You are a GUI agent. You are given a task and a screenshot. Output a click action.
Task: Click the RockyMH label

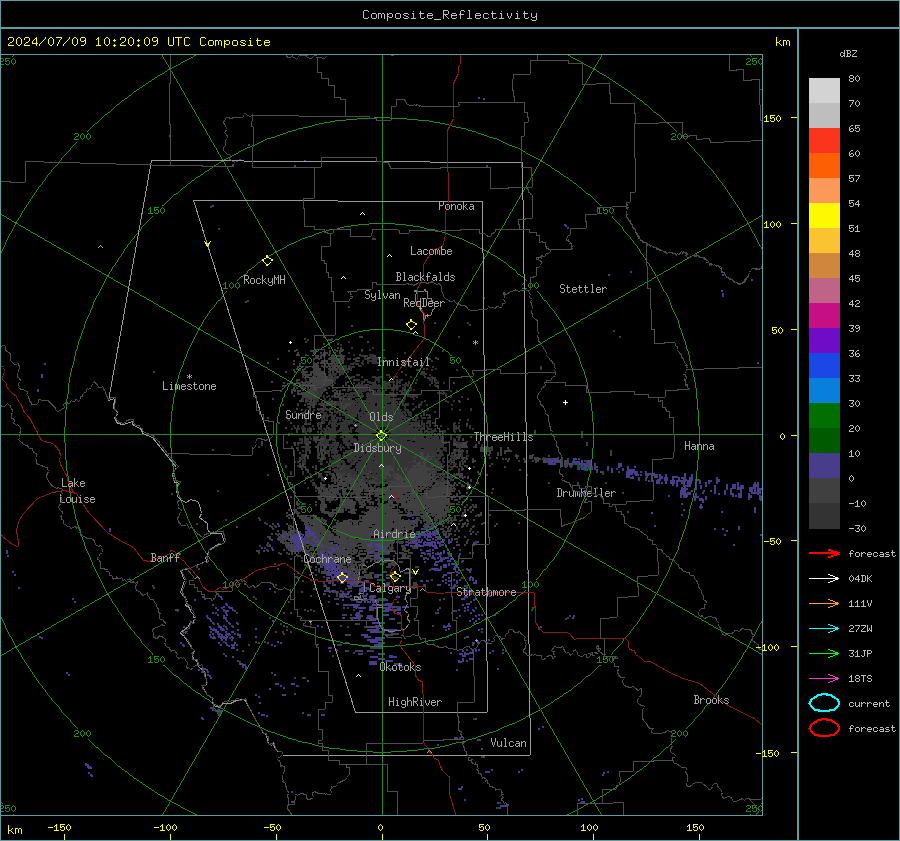(x=264, y=280)
